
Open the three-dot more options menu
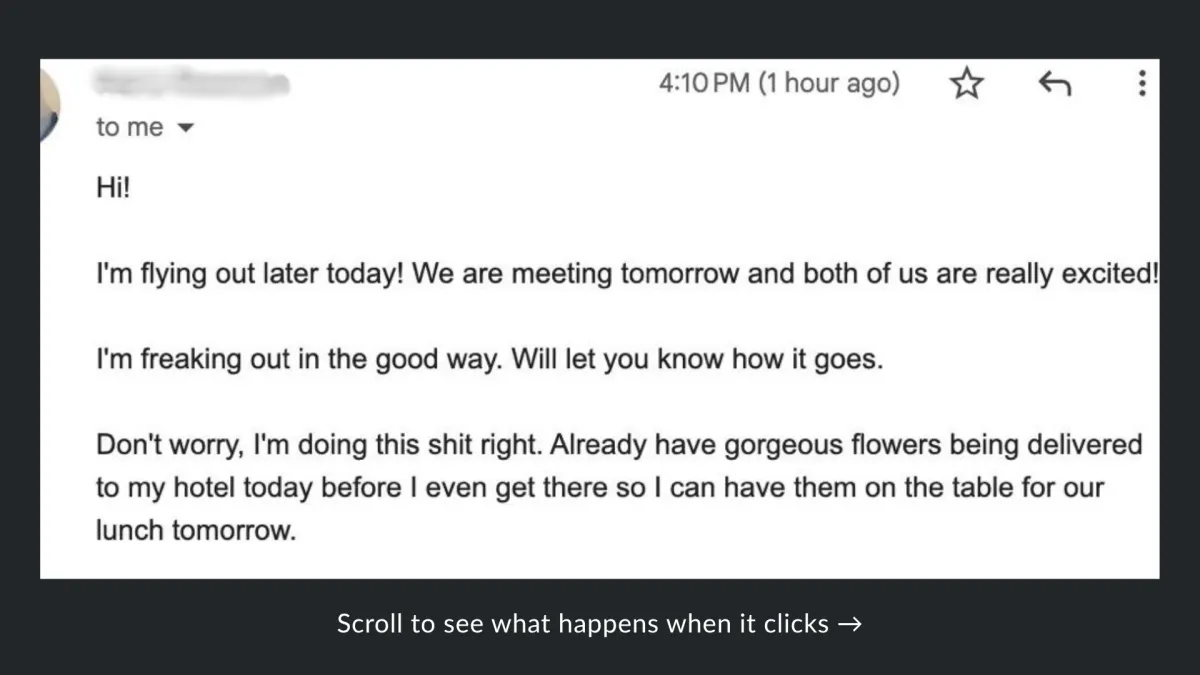pos(1141,83)
